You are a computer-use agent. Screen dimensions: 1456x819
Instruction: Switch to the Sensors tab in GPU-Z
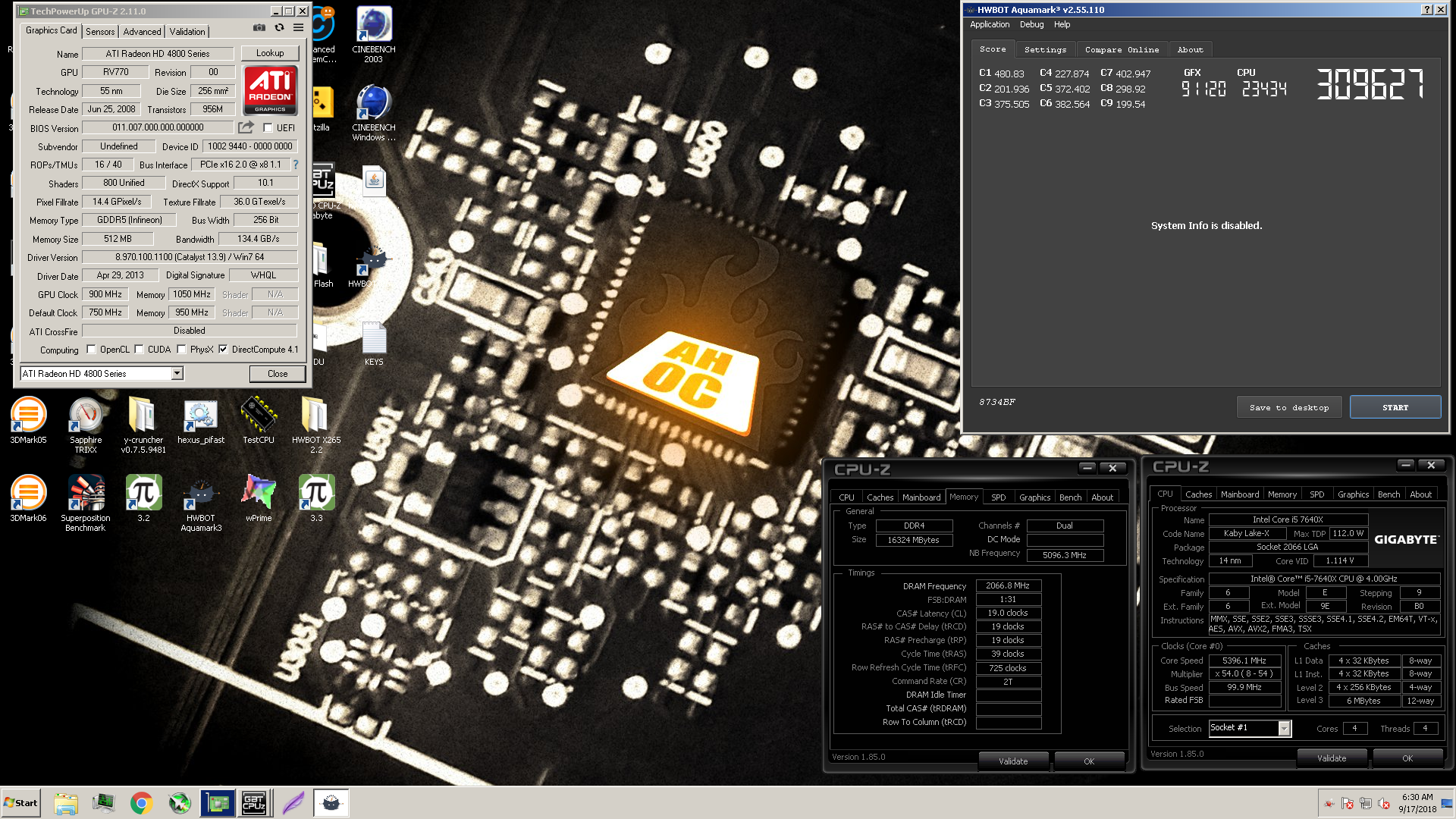[100, 32]
